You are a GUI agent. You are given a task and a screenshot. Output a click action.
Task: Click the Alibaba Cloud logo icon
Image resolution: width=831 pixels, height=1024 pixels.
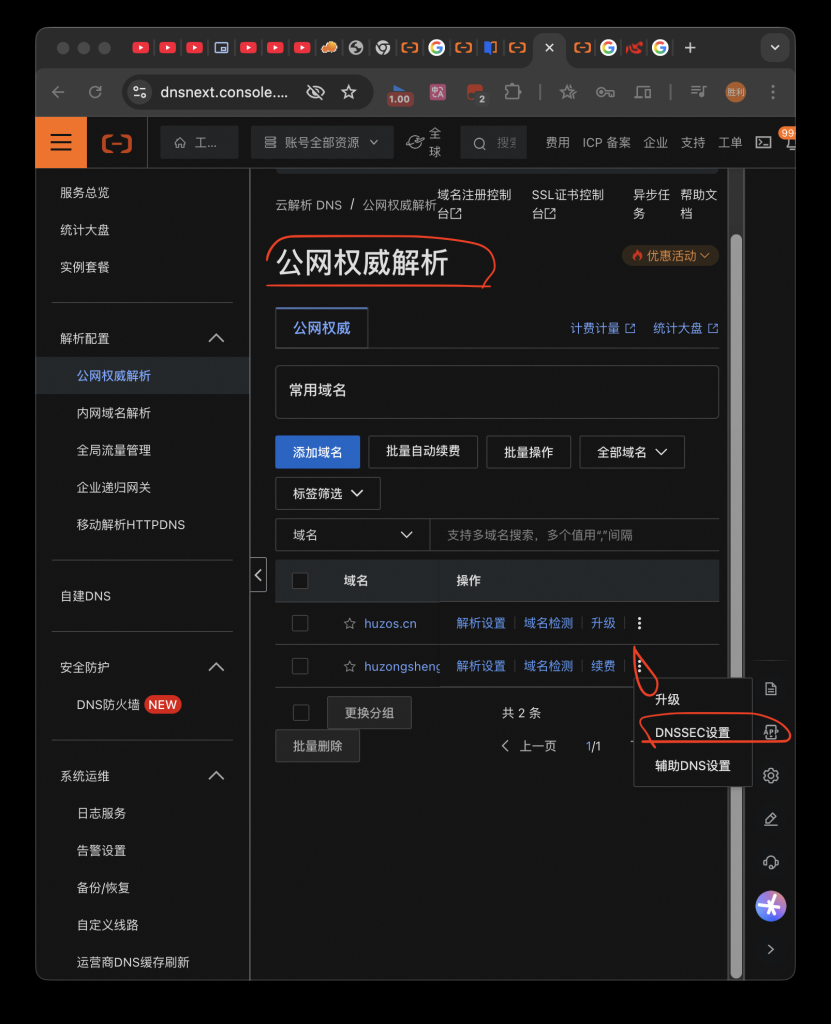[117, 143]
